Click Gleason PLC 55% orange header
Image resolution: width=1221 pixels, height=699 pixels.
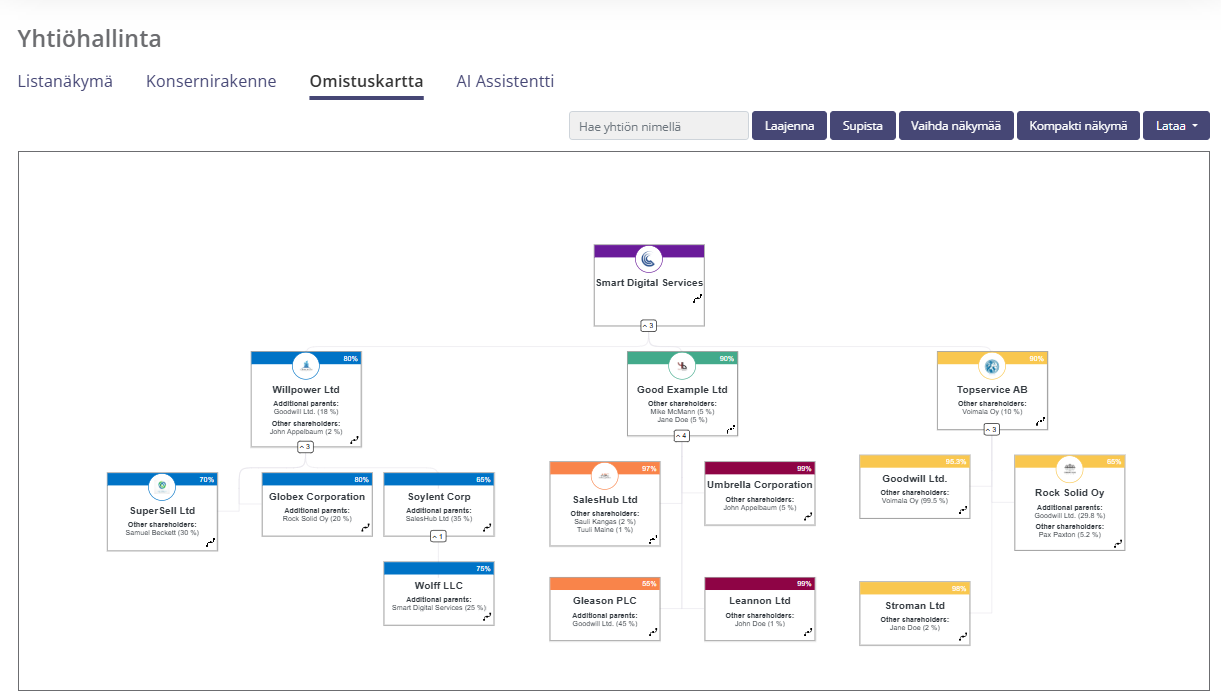(605, 583)
